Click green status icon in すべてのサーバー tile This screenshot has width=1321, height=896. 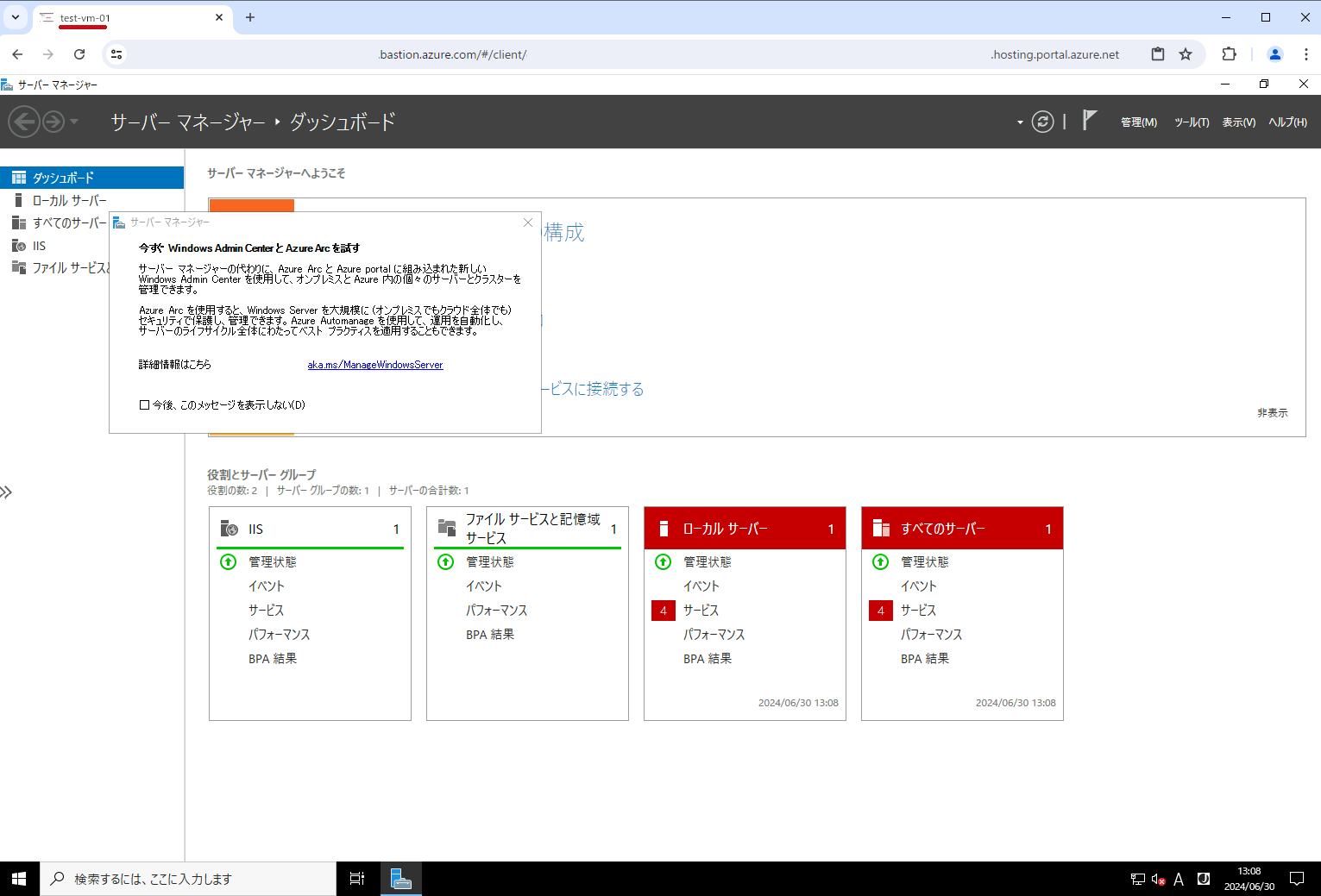pos(881,561)
